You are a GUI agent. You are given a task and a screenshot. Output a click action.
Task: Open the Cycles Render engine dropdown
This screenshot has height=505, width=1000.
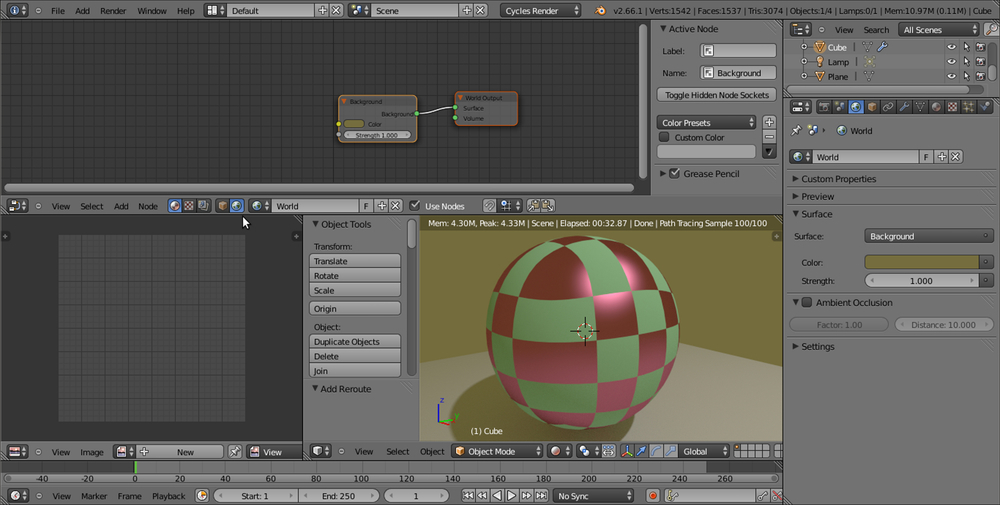pos(541,10)
